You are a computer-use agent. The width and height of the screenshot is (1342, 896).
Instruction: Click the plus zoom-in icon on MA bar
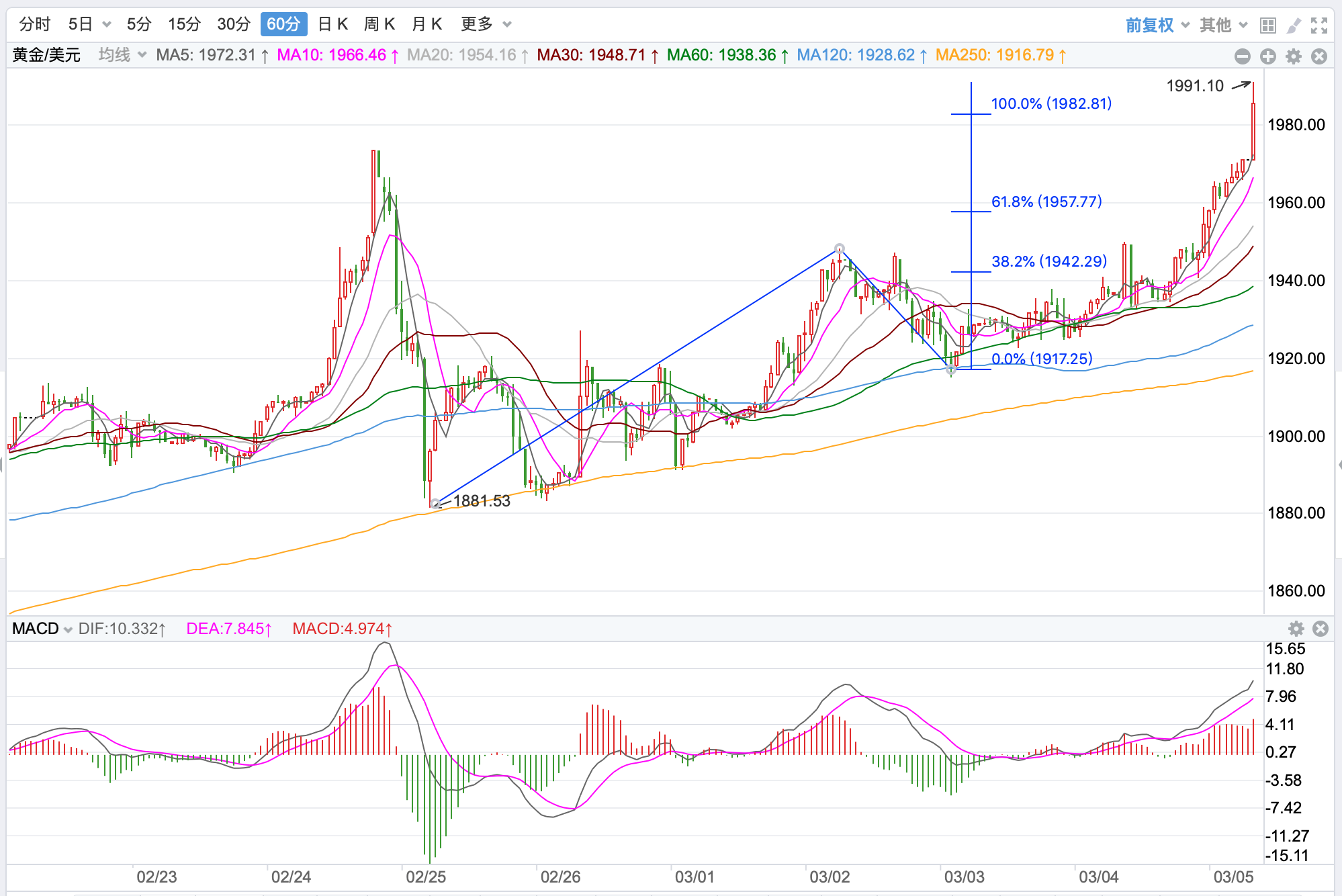point(1268,56)
